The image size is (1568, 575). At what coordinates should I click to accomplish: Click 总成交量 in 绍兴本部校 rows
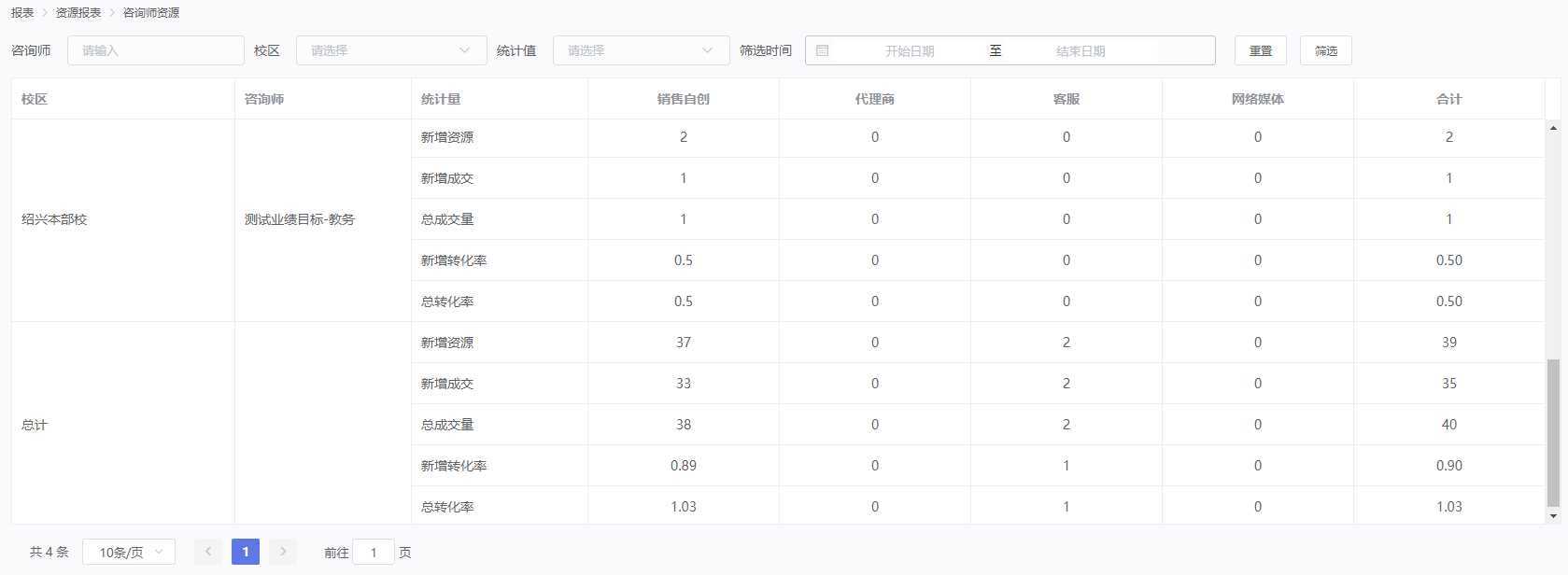click(x=447, y=219)
